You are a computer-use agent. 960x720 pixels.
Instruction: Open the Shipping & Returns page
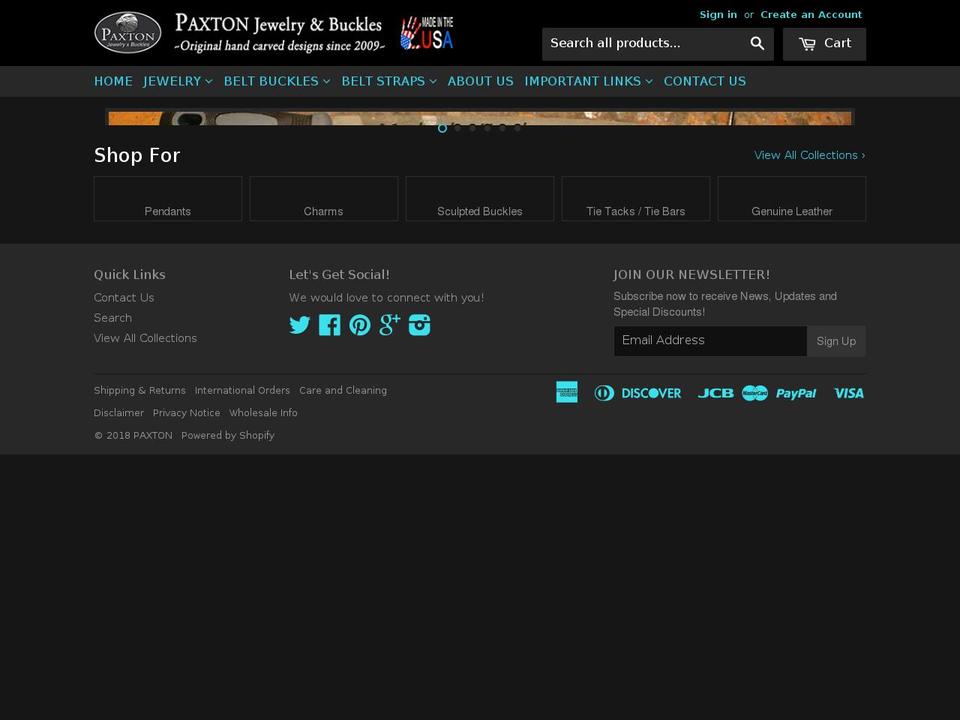(x=140, y=391)
